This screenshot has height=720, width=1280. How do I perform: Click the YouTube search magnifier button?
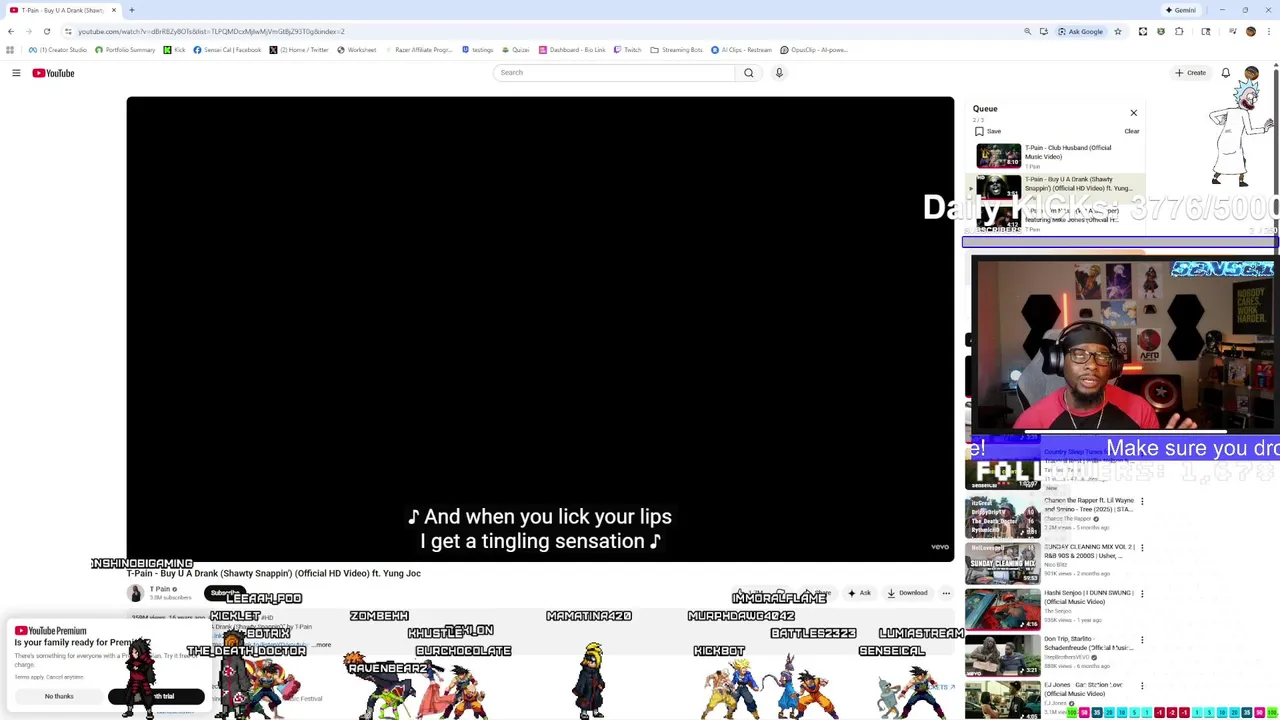coord(748,73)
